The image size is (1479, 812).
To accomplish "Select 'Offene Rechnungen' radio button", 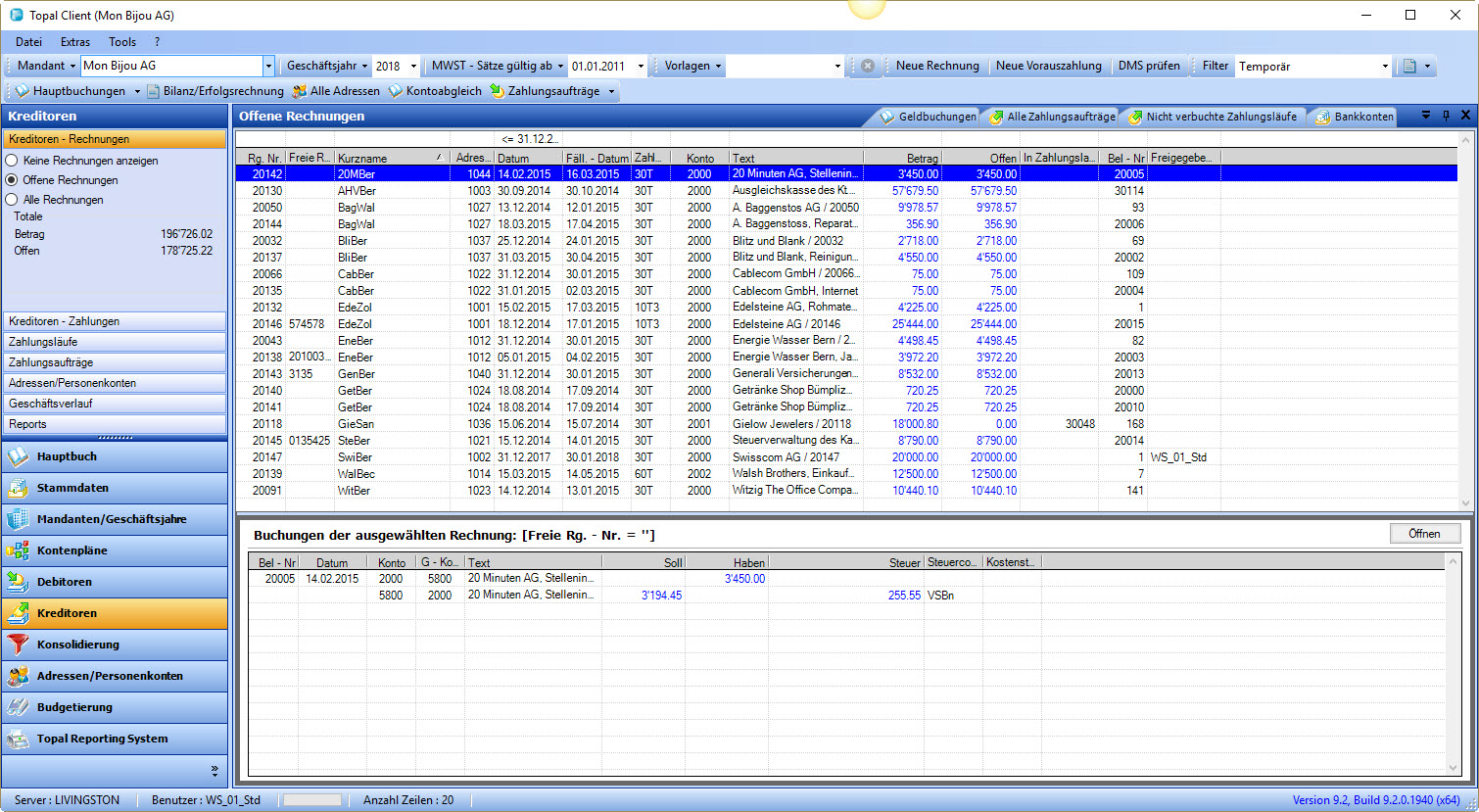I will [x=13, y=180].
